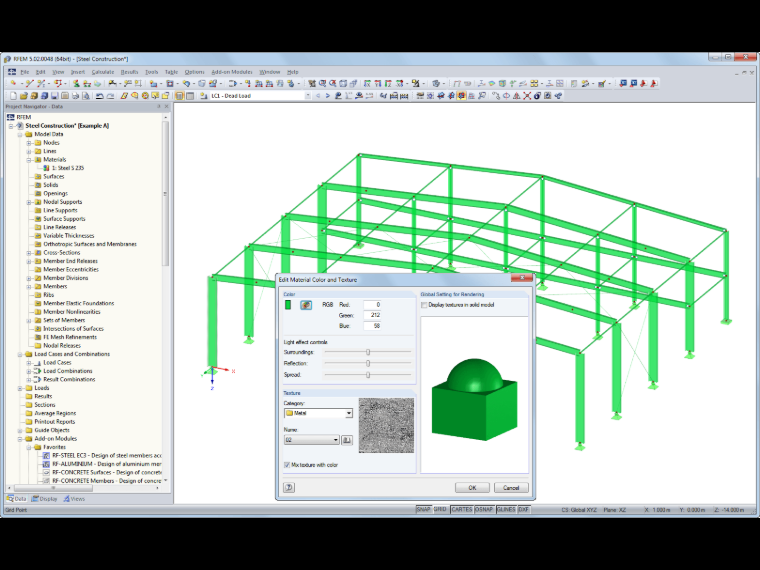The height and width of the screenshot is (570, 760).
Task: Toggle GLINES in status bar
Action: (506, 509)
